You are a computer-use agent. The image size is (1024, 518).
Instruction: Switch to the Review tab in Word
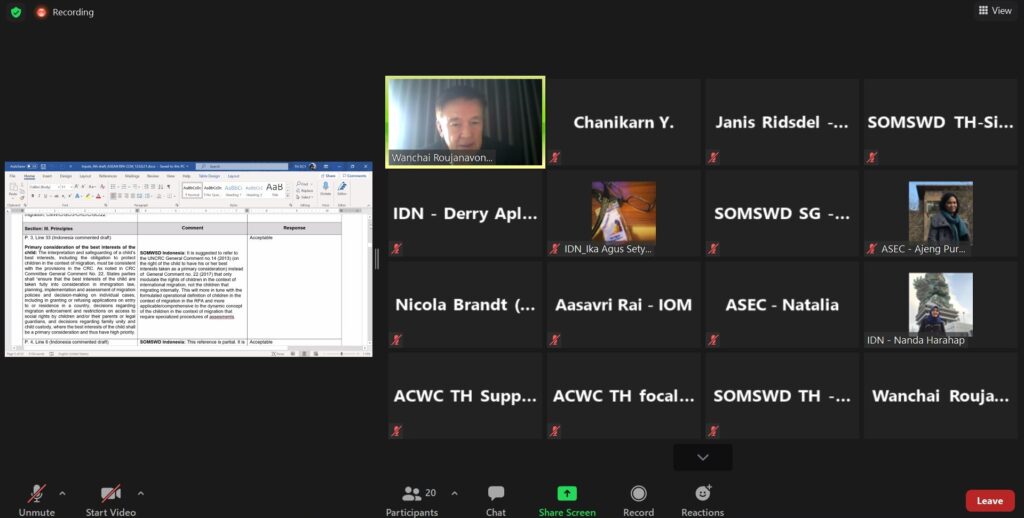(153, 176)
